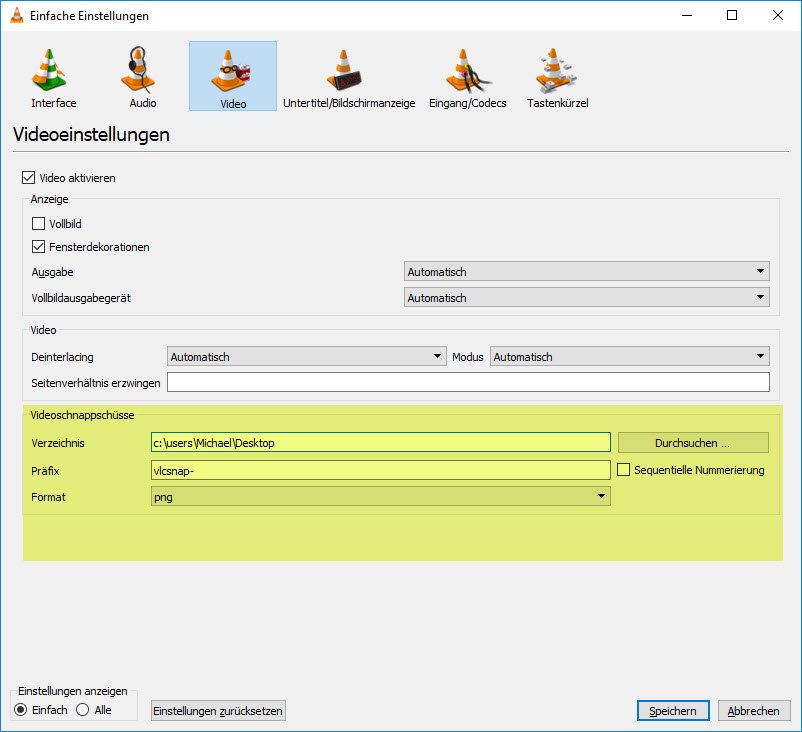Screen dimensions: 802x732
Task: Open the Tastenkürzel settings category
Action: coord(558,77)
